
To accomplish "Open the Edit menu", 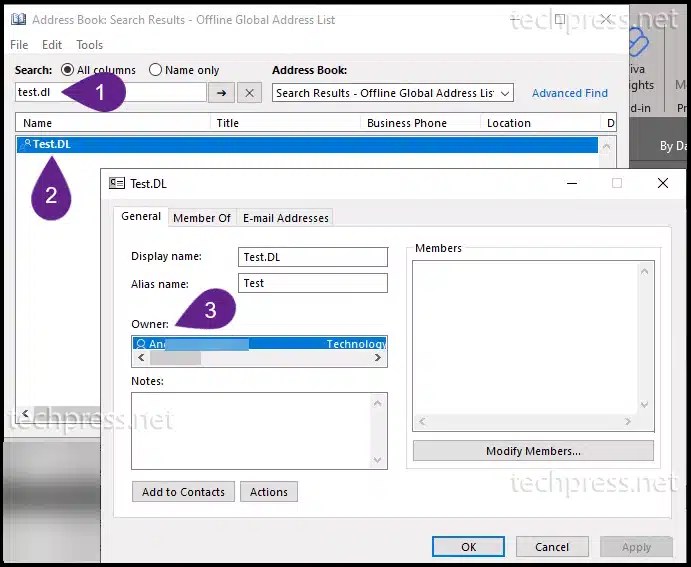I will [x=52, y=44].
